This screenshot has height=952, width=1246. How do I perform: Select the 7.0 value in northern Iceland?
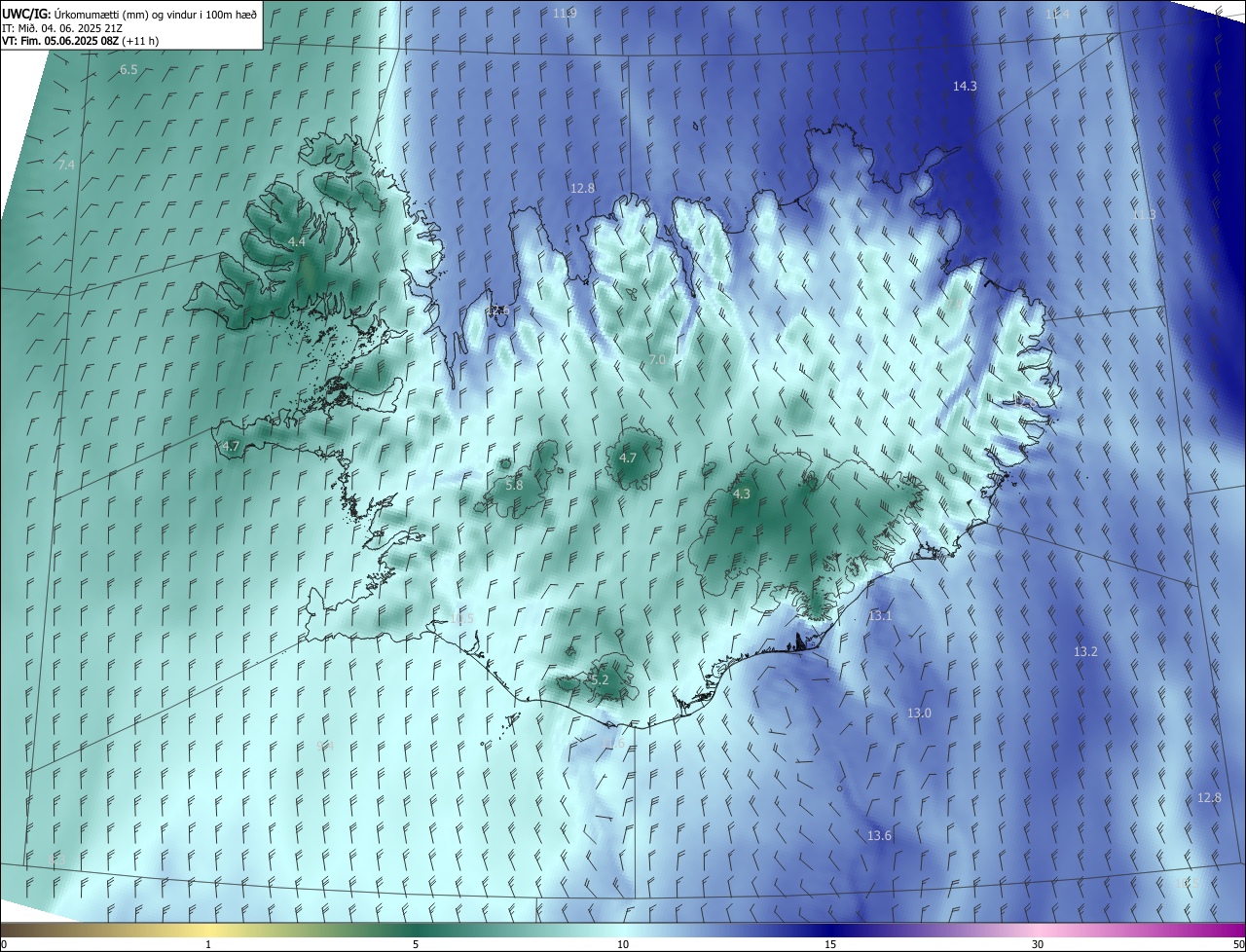[x=657, y=360]
